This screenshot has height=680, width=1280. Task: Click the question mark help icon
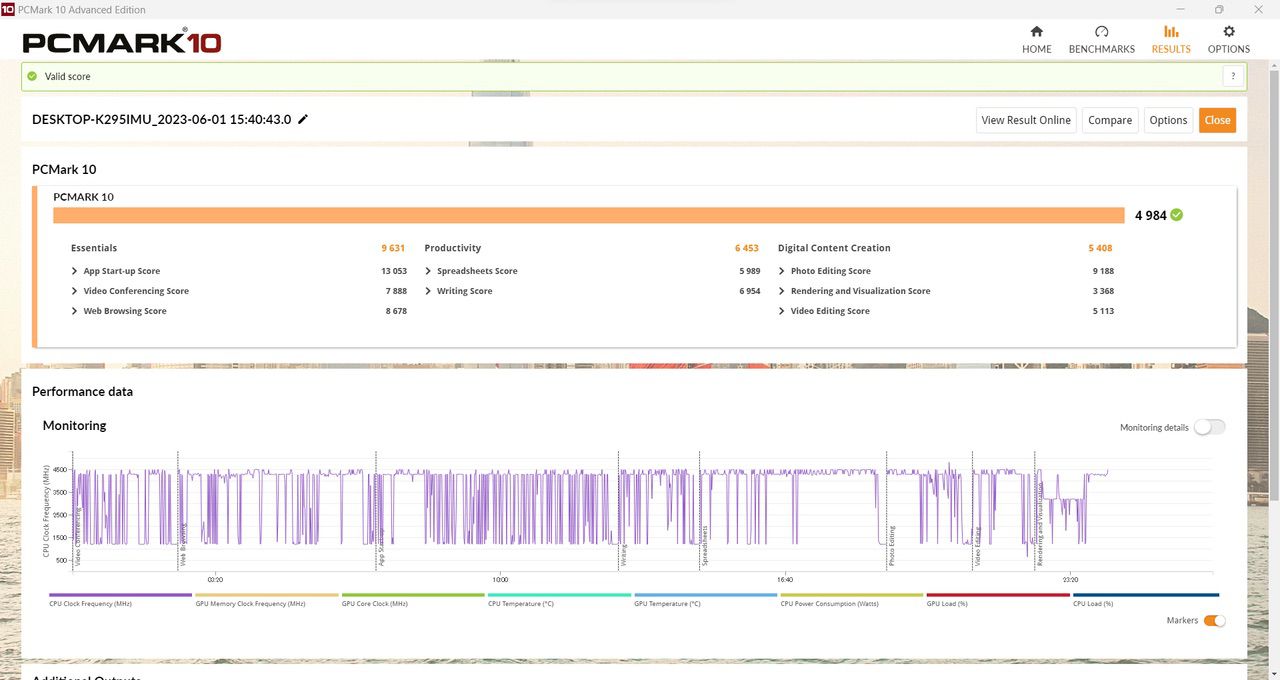[1233, 76]
